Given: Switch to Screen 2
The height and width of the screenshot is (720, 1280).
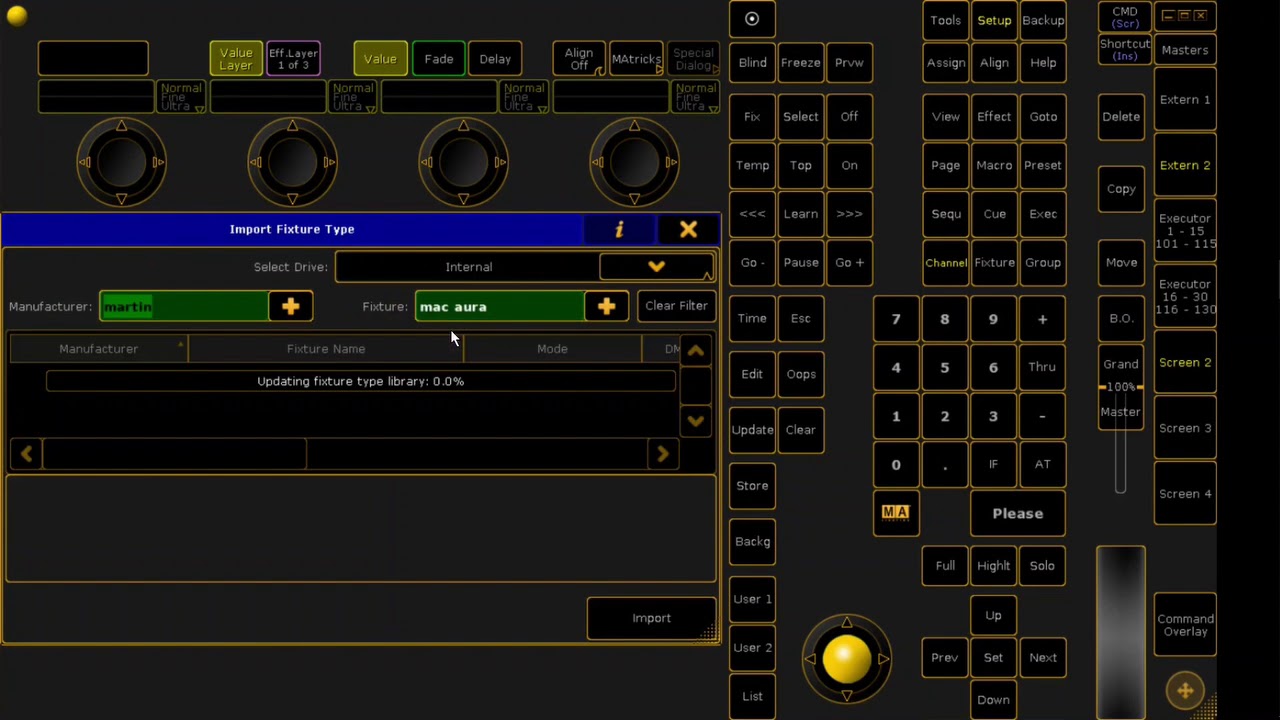Looking at the screenshot, I should 1185,363.
